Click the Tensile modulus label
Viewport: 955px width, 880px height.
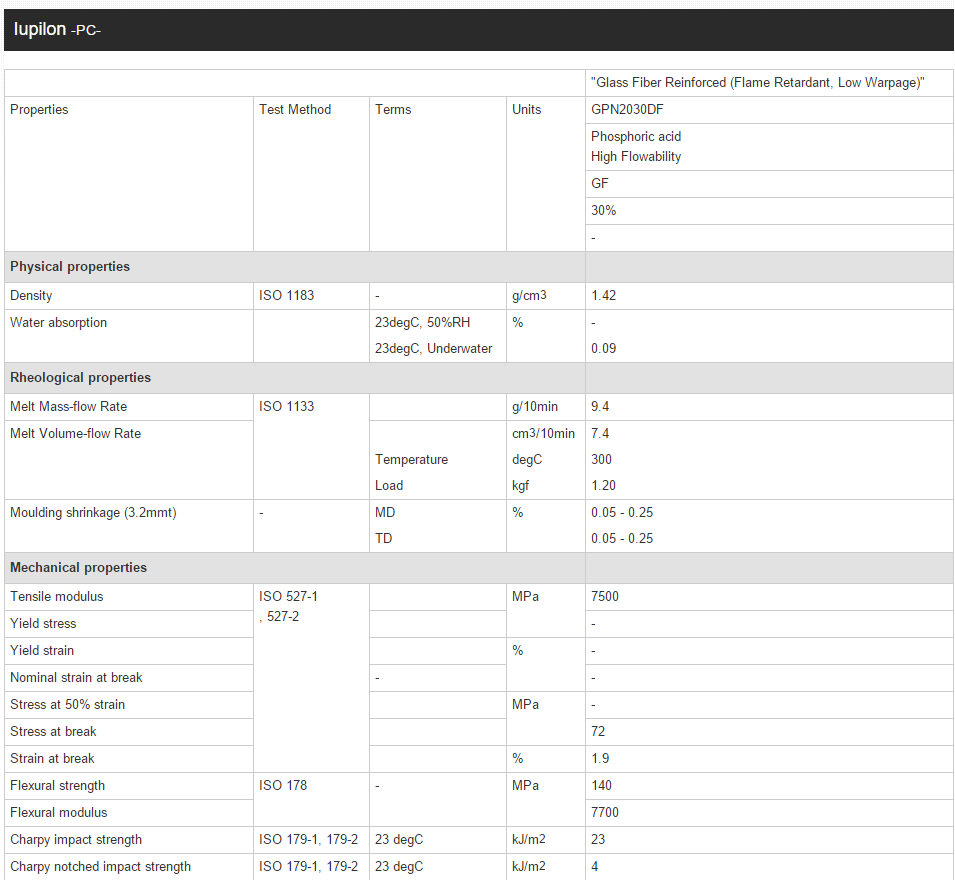tap(57, 597)
